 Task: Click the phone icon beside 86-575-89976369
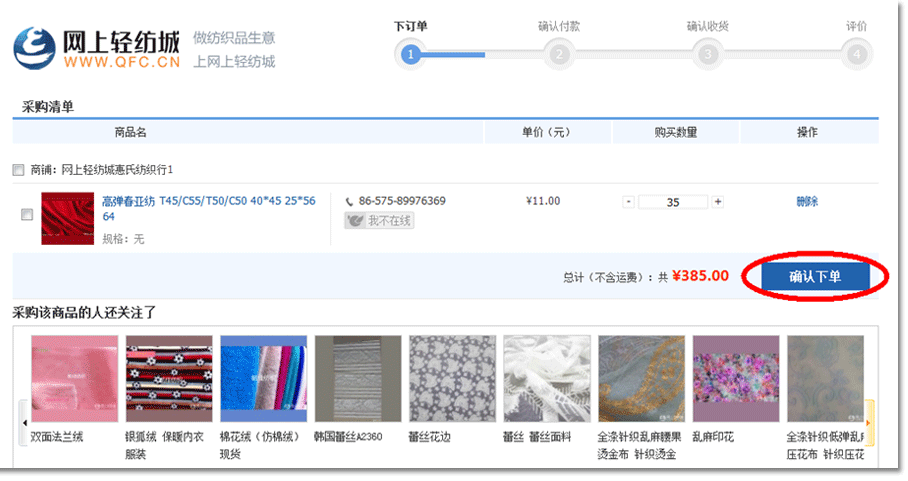350,202
